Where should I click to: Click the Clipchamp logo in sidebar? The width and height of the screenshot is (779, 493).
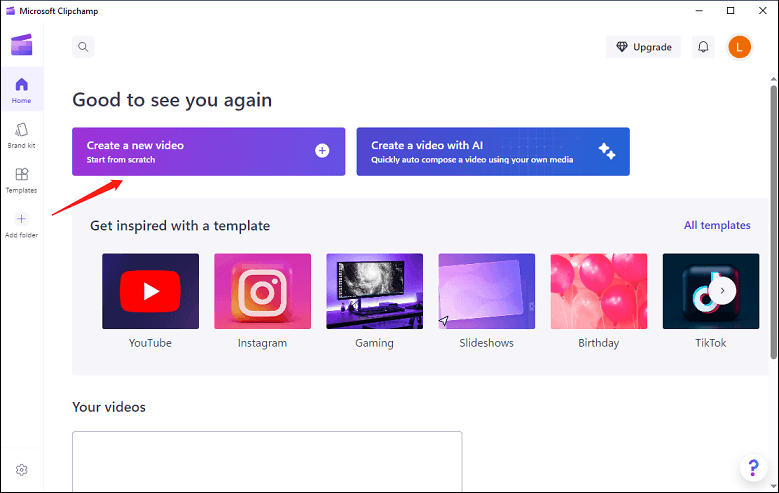pyautogui.click(x=22, y=45)
